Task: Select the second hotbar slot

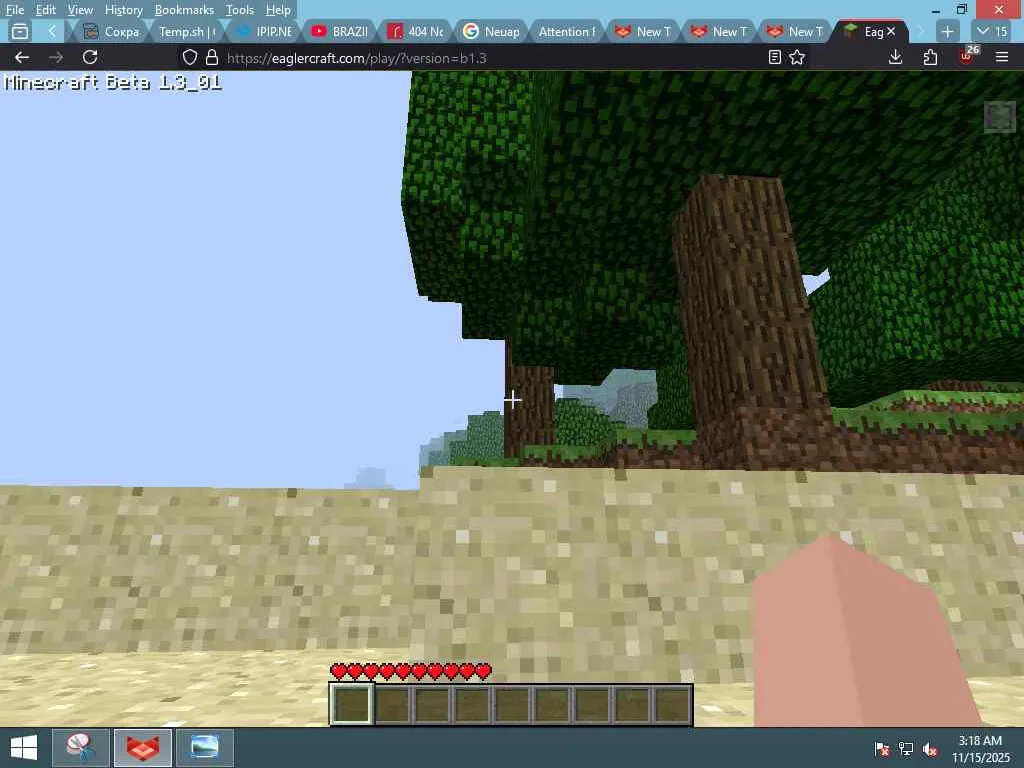Action: click(392, 705)
